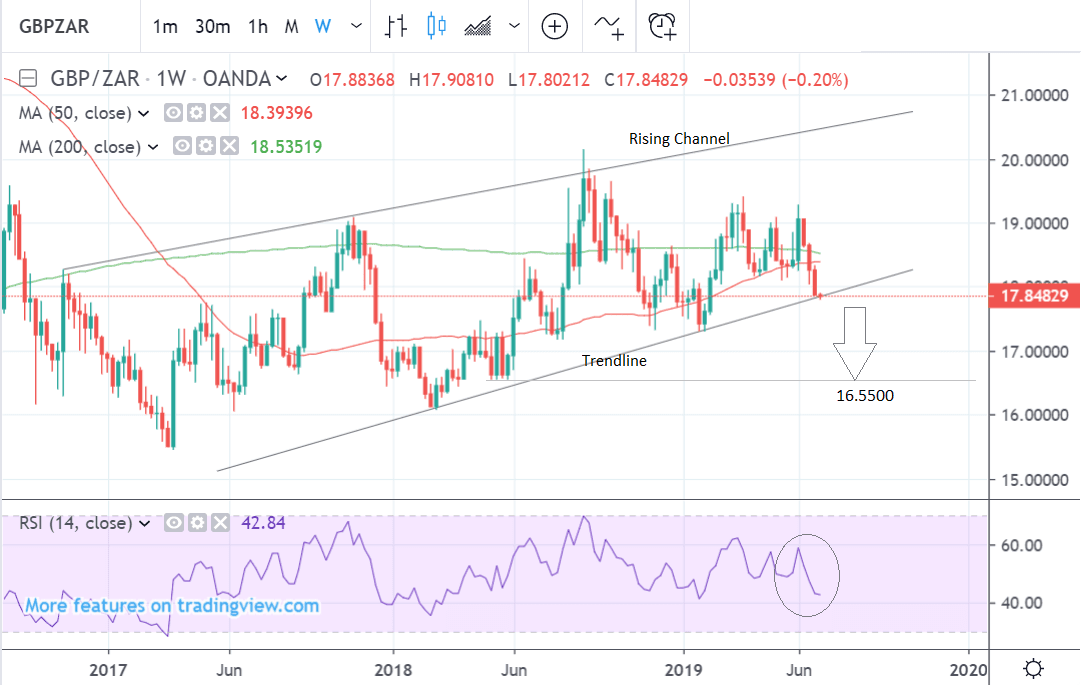
Task: Expand the RSI (14, close) dropdown chevron
Action: click(x=146, y=523)
